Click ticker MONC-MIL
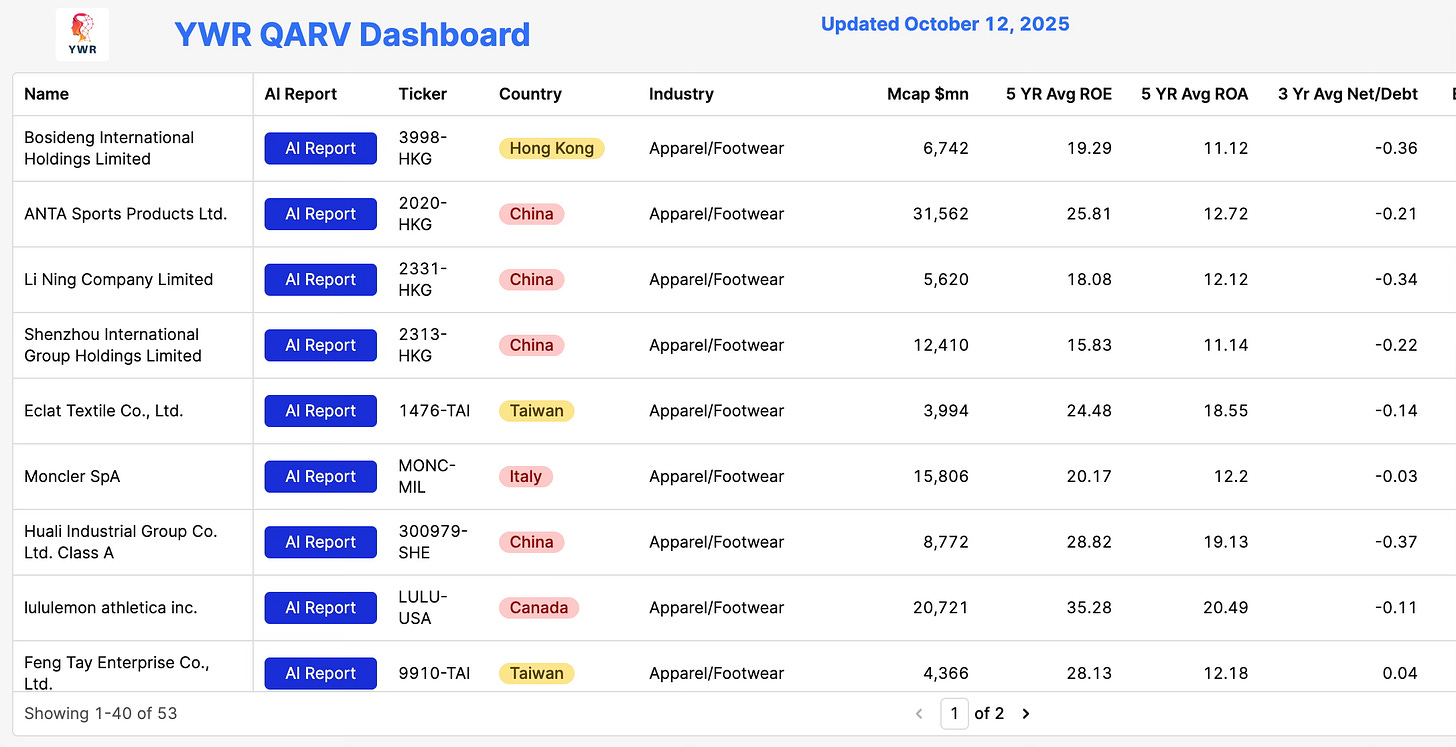Viewport: 1456px width, 747px height. tap(427, 476)
